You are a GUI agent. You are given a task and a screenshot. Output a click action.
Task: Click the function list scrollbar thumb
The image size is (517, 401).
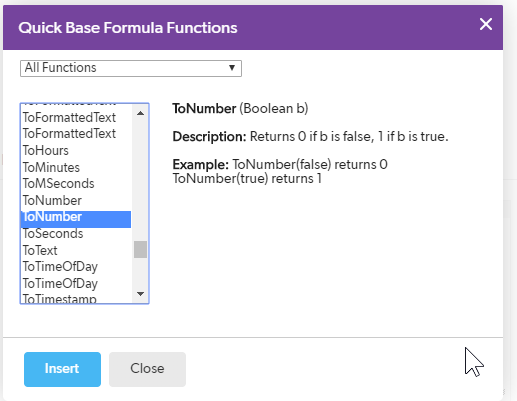(x=140, y=249)
